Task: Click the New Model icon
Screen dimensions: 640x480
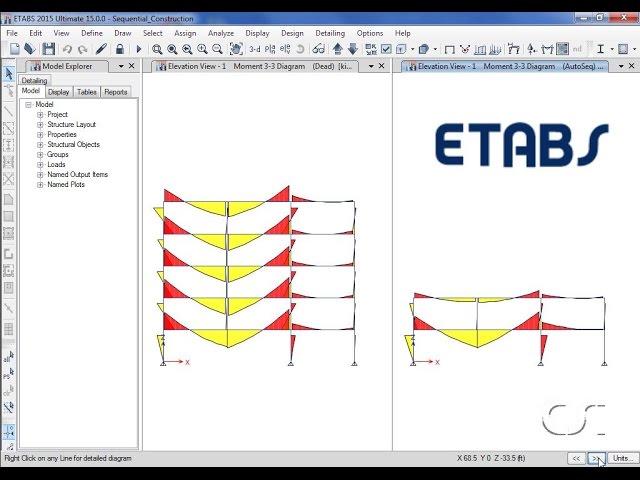Action: point(14,49)
